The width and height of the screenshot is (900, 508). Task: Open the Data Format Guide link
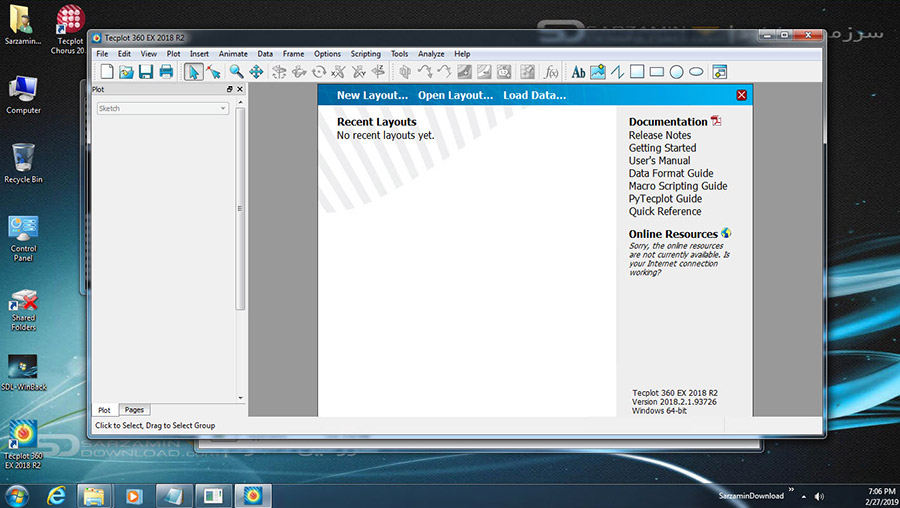671,173
